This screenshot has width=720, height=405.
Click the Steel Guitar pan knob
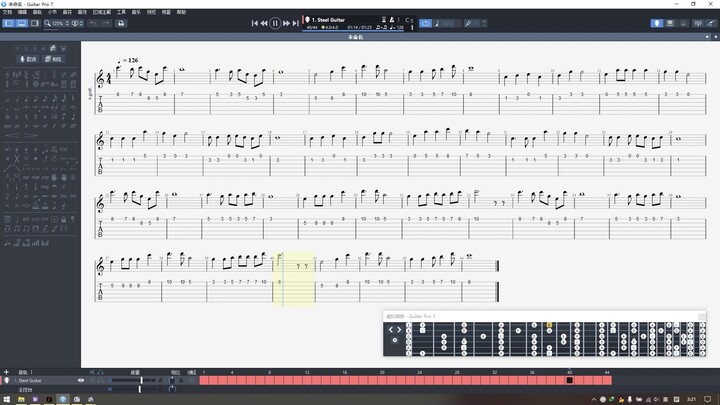[172, 380]
